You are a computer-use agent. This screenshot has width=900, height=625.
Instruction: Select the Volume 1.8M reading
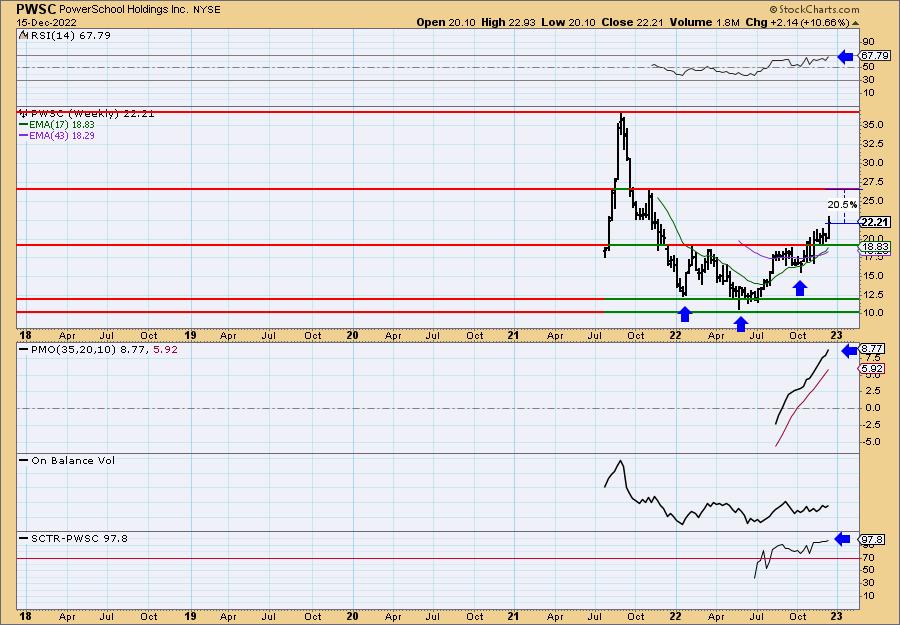tap(704, 22)
